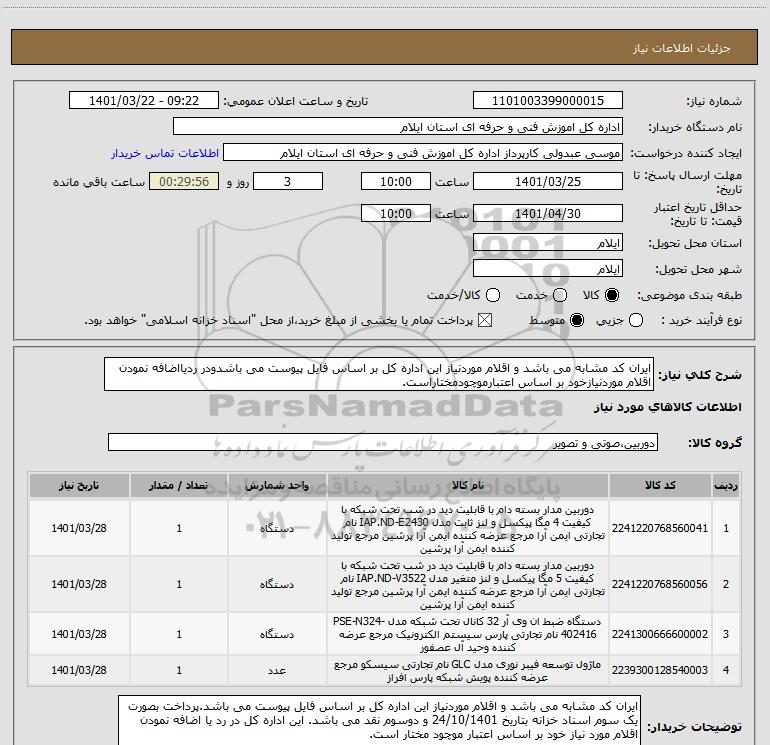Click the تاریخ نیاز column header

pyautogui.click(x=79, y=486)
